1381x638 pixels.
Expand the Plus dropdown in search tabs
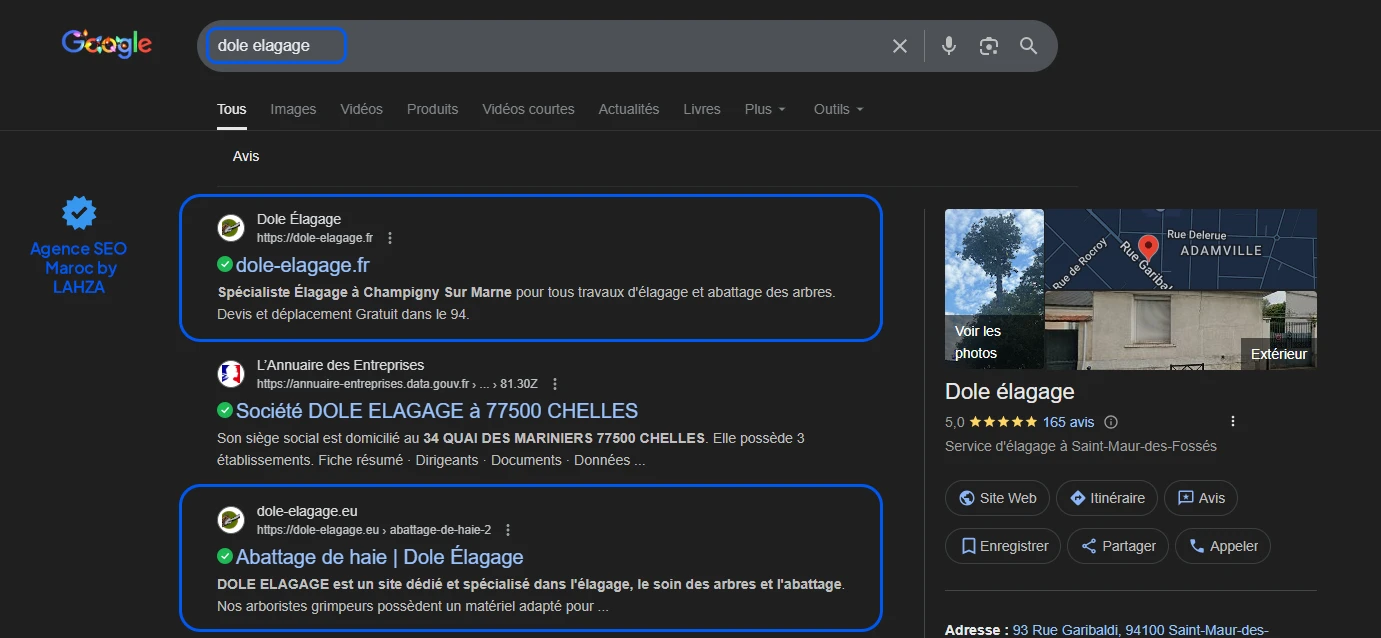[765, 109]
